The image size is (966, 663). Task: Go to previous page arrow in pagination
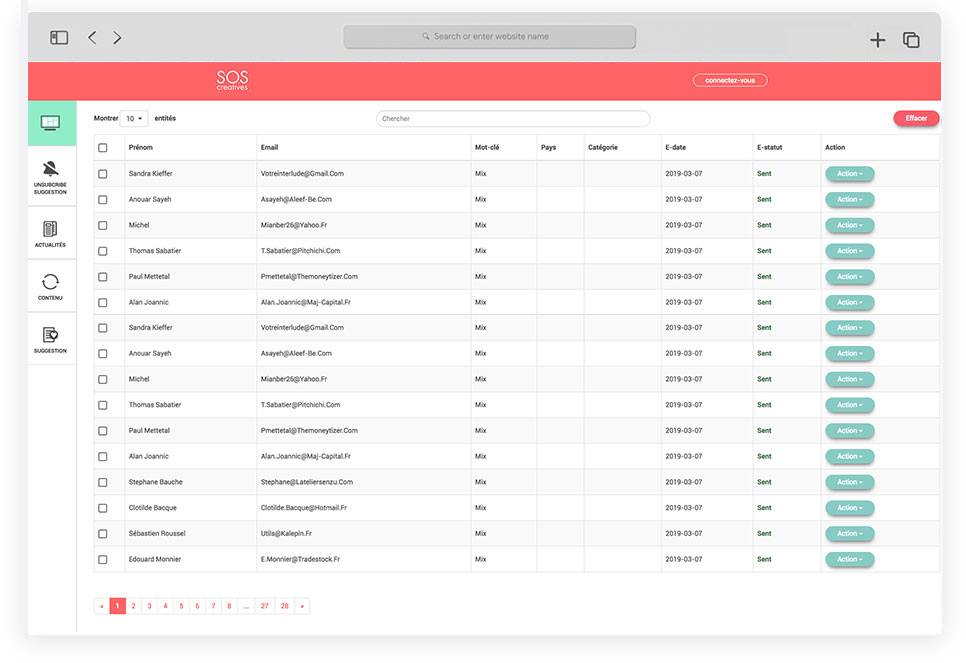pyautogui.click(x=102, y=606)
